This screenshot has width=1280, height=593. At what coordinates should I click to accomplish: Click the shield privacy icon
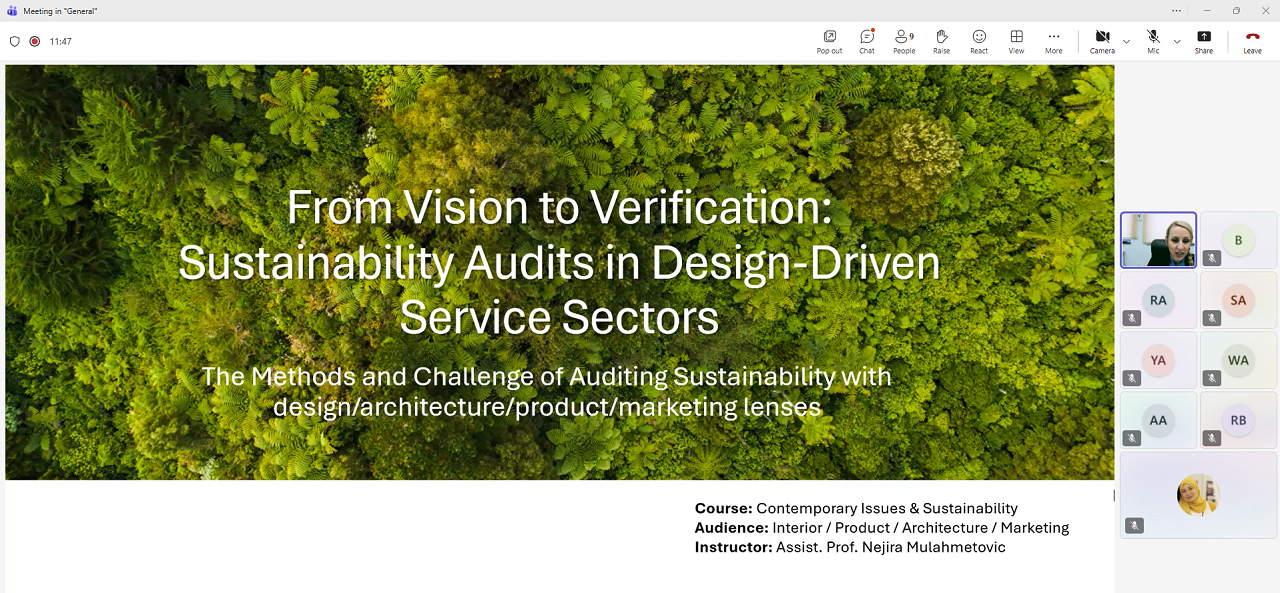[14, 42]
